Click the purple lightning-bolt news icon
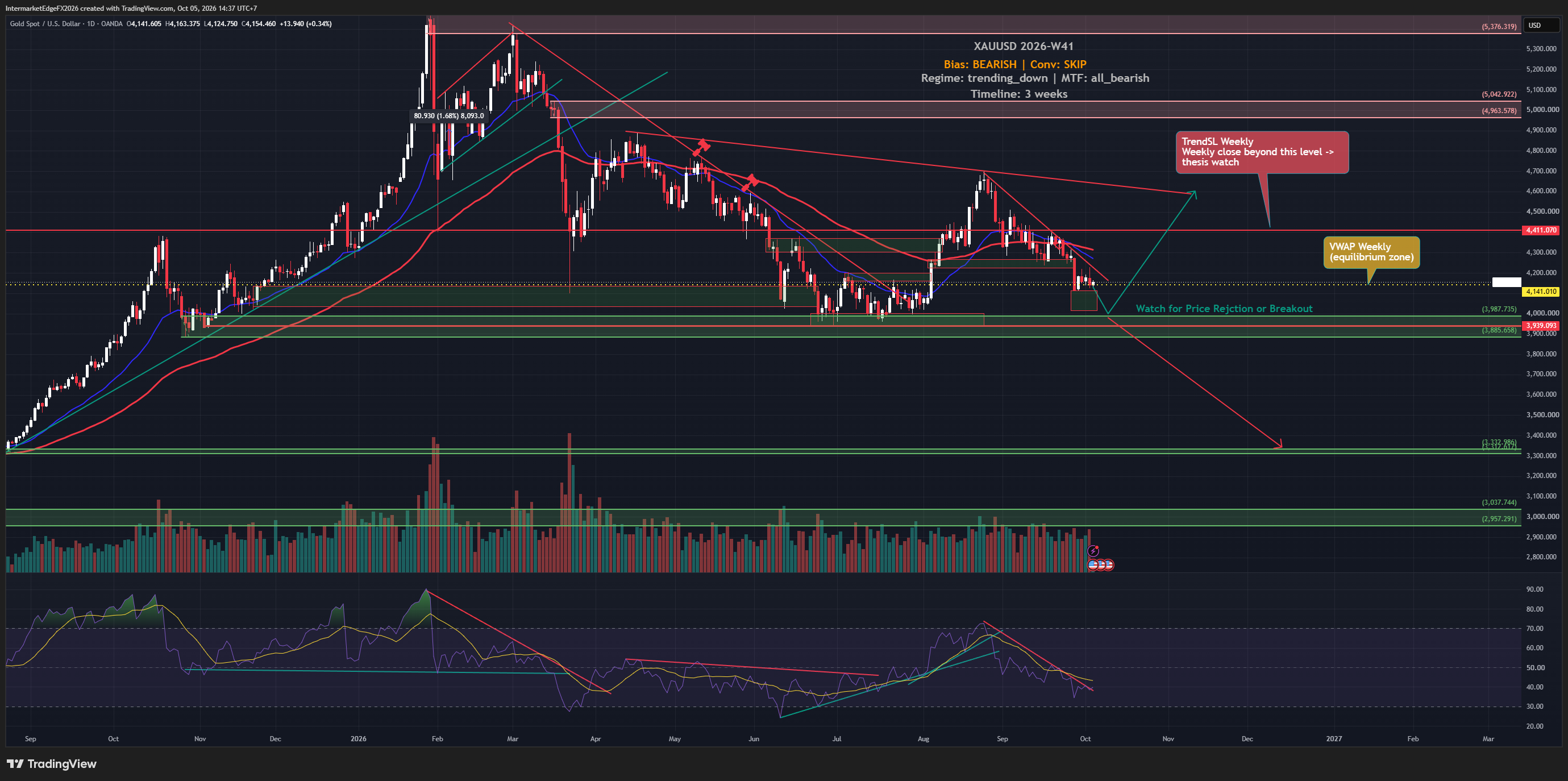The height and width of the screenshot is (781, 1568). pyautogui.click(x=1093, y=551)
